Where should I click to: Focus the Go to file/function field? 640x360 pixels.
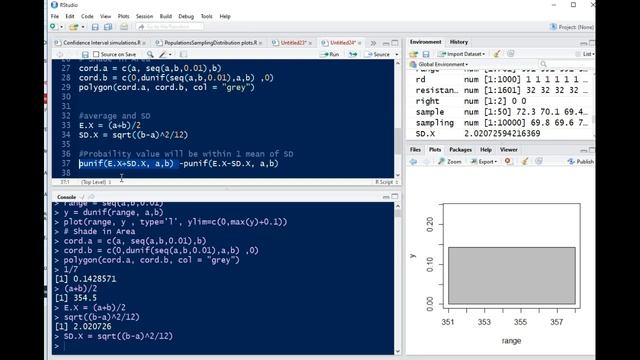pos(170,27)
